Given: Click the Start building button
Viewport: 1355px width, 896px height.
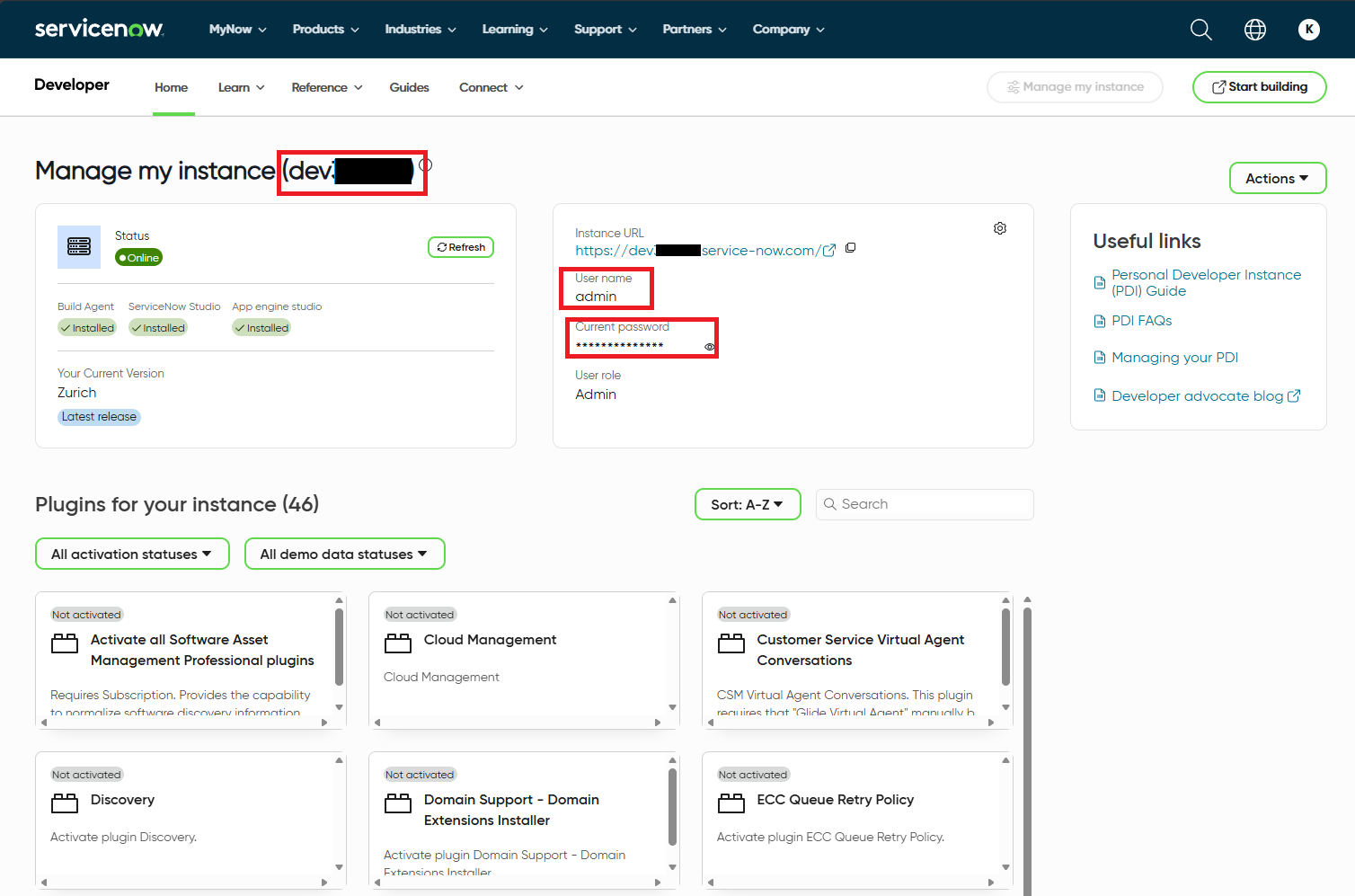Looking at the screenshot, I should click(1259, 86).
